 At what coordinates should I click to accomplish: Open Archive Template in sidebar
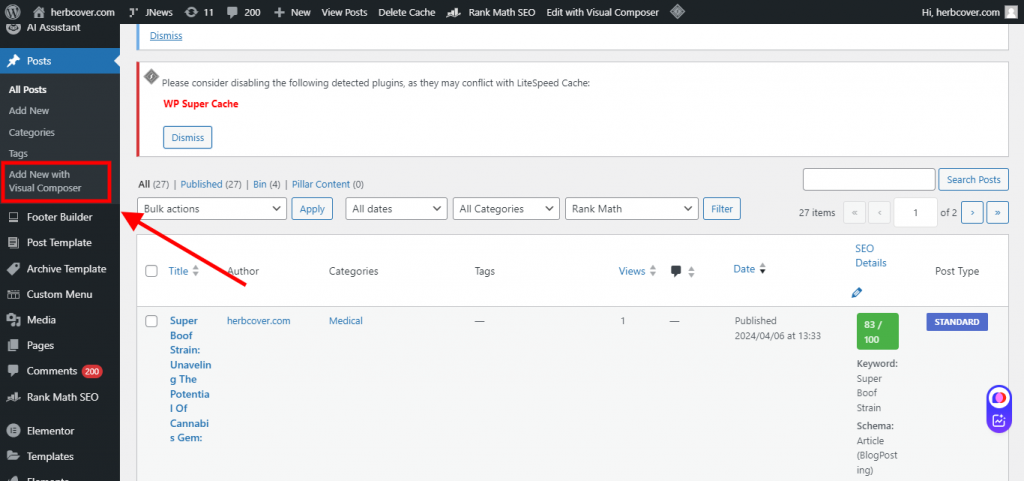pyautogui.click(x=66, y=269)
